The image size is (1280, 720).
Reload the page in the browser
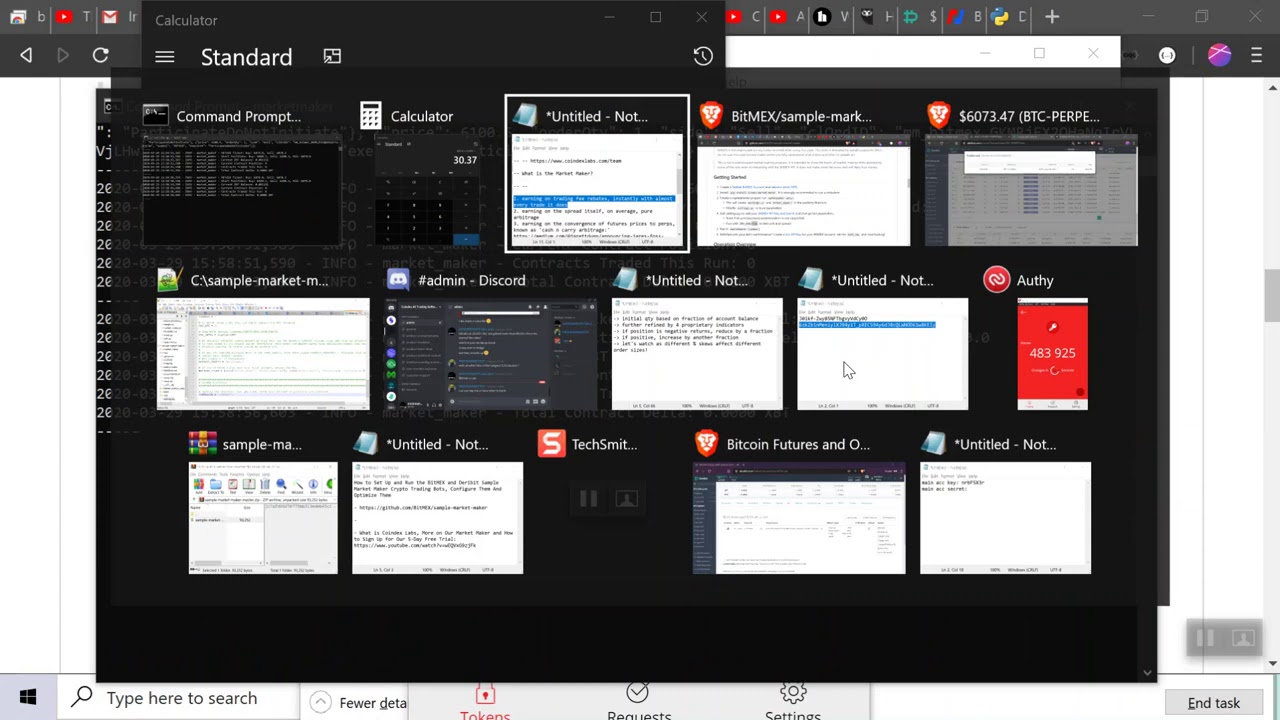[100, 56]
